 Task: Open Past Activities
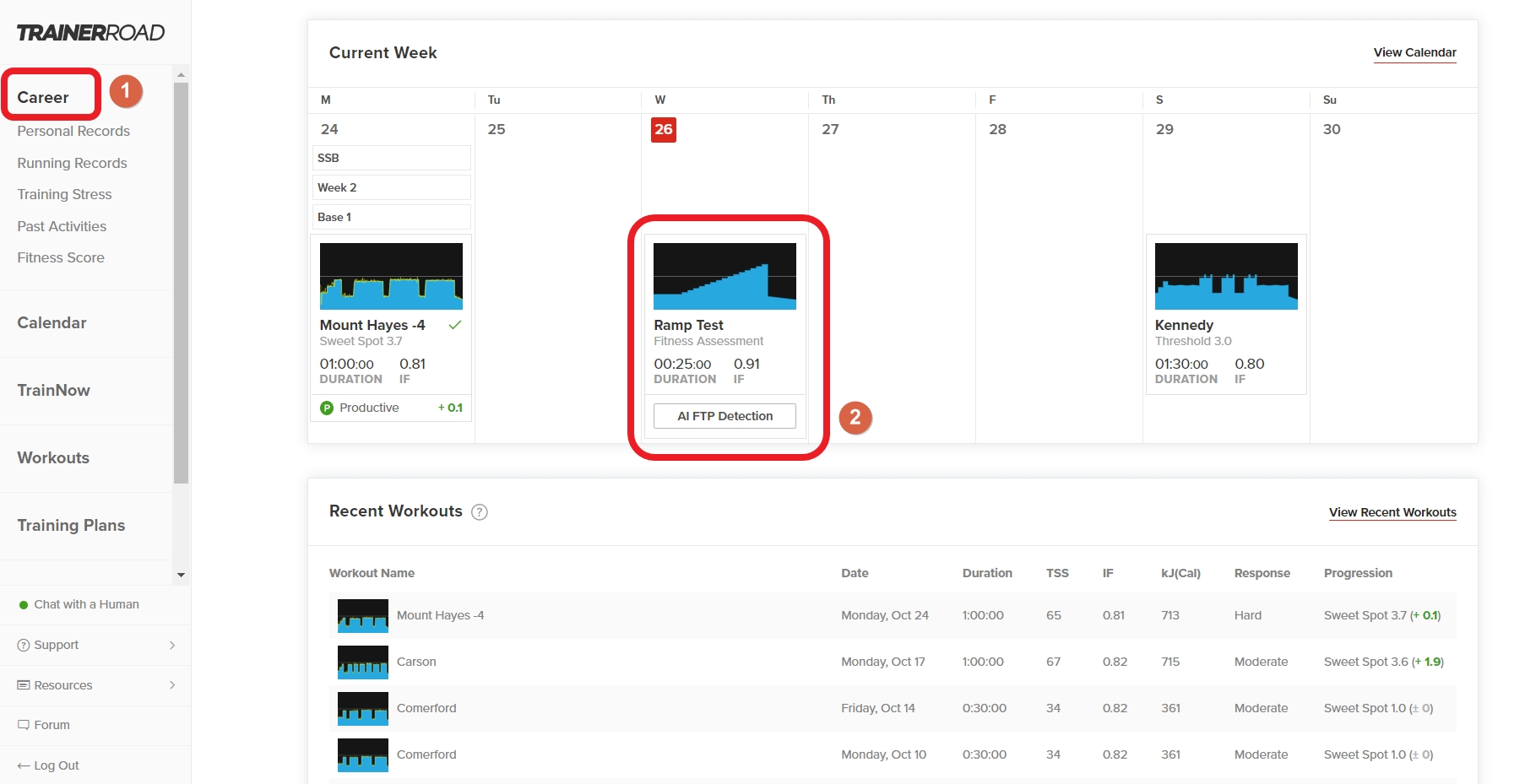point(62,227)
